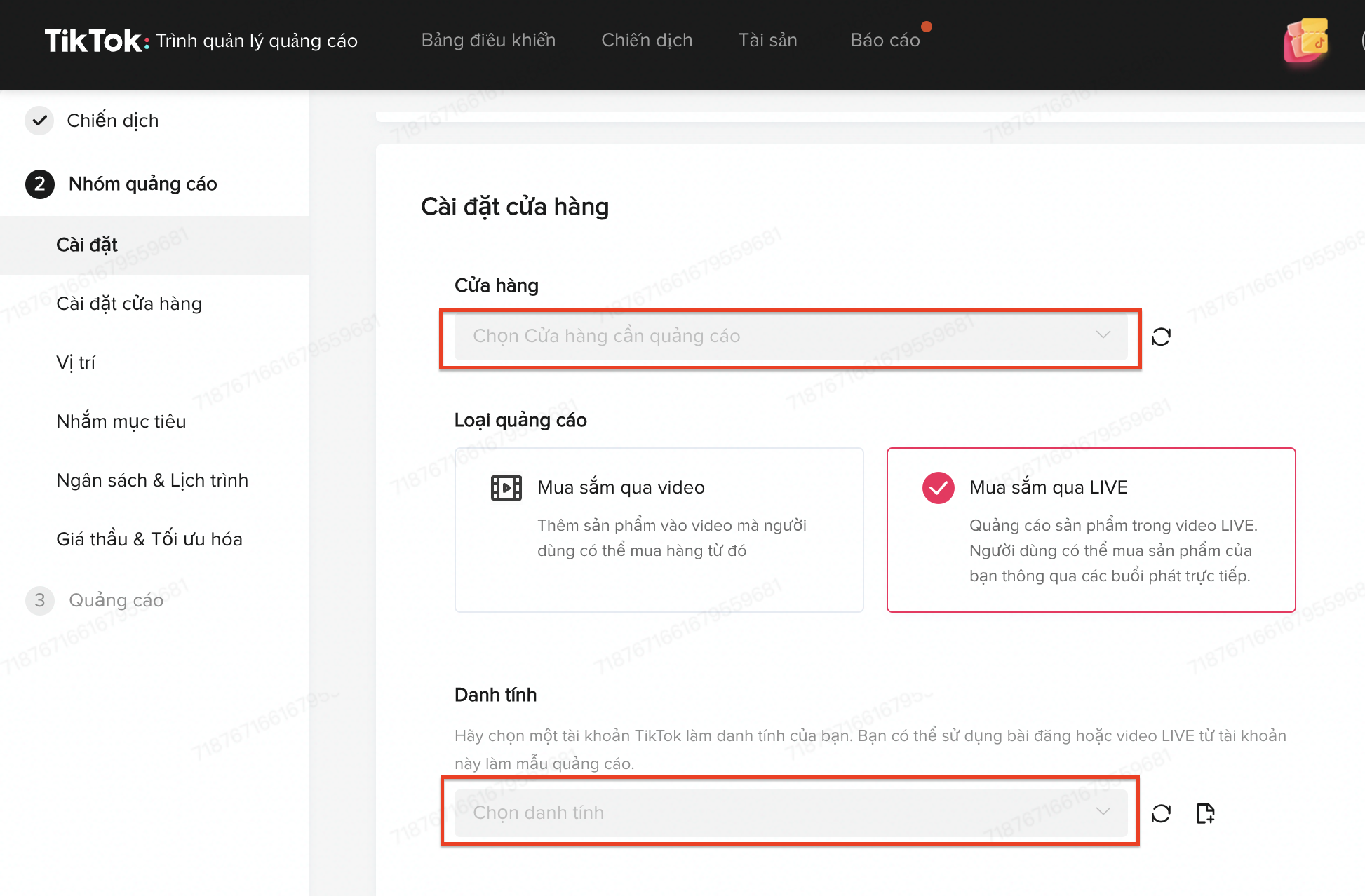Click the create new identity document icon
The width and height of the screenshot is (1365, 896).
point(1205,813)
